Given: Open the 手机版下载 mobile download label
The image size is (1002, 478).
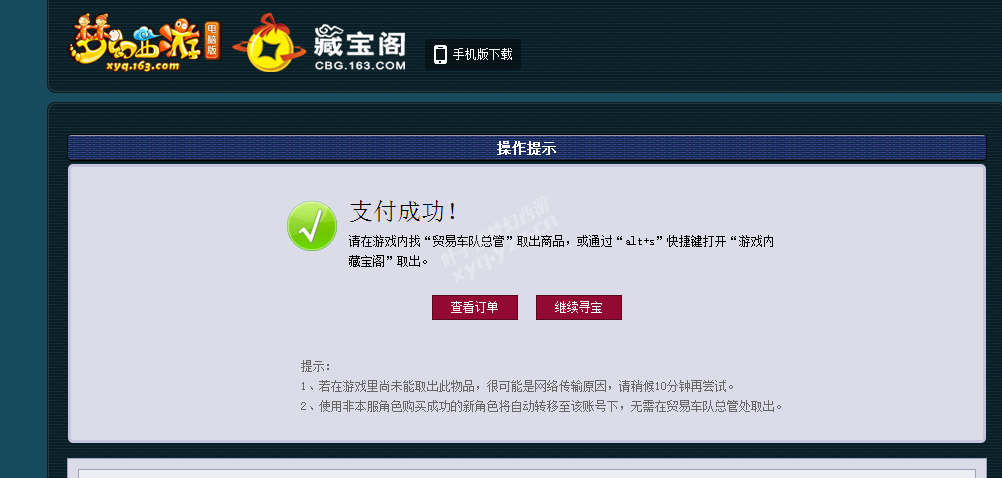Looking at the screenshot, I should pyautogui.click(x=482, y=54).
